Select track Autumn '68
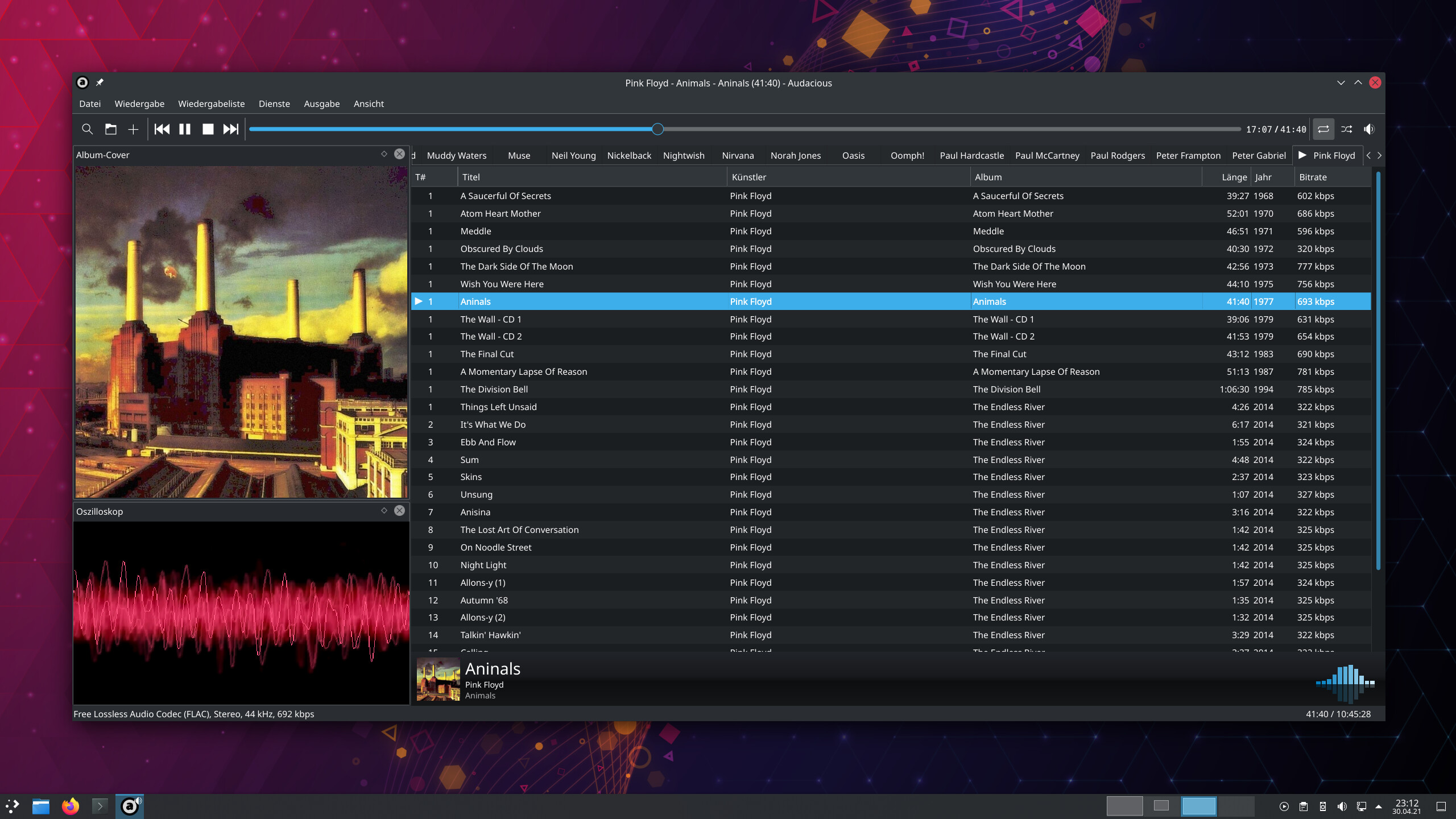The width and height of the screenshot is (1456, 819). tap(891, 600)
